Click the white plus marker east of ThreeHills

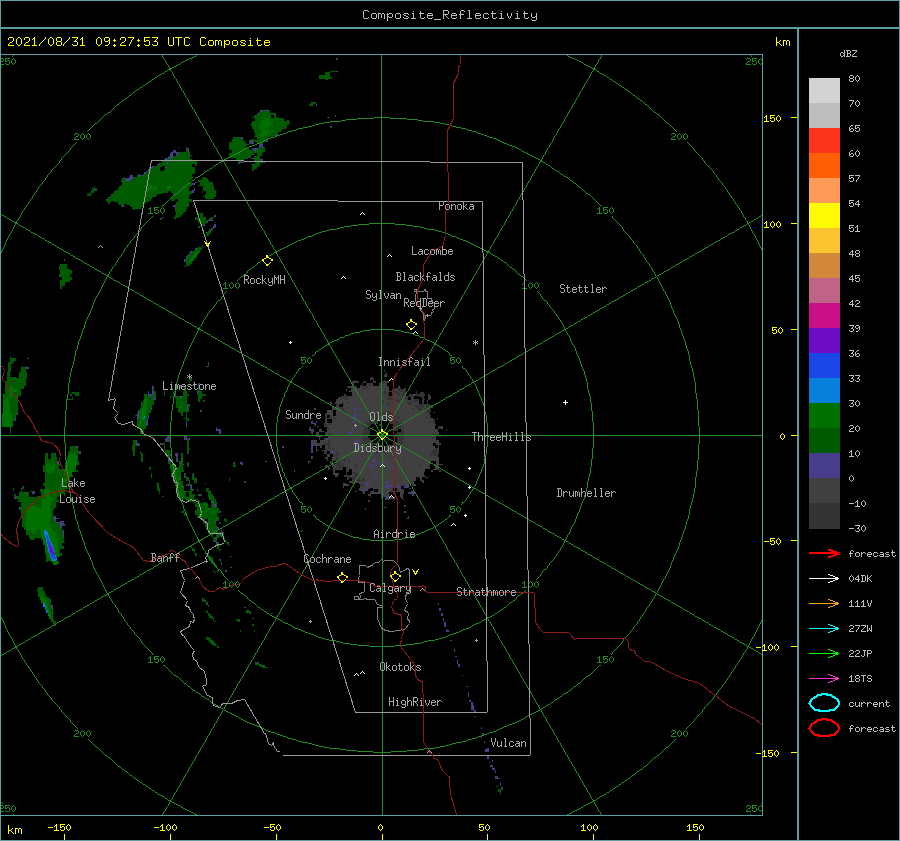565,402
